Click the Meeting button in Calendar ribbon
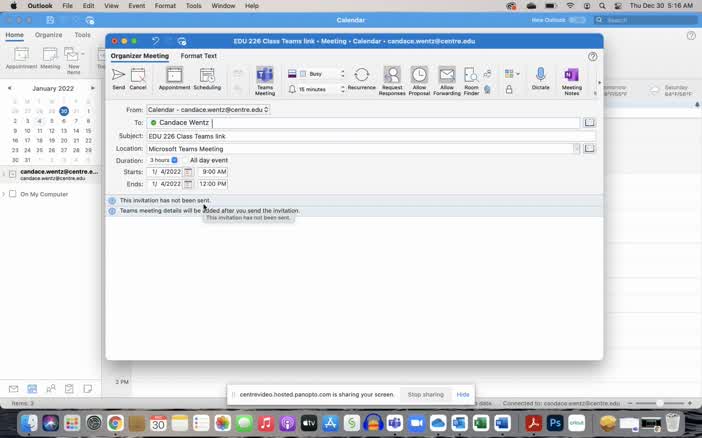 pyautogui.click(x=50, y=58)
